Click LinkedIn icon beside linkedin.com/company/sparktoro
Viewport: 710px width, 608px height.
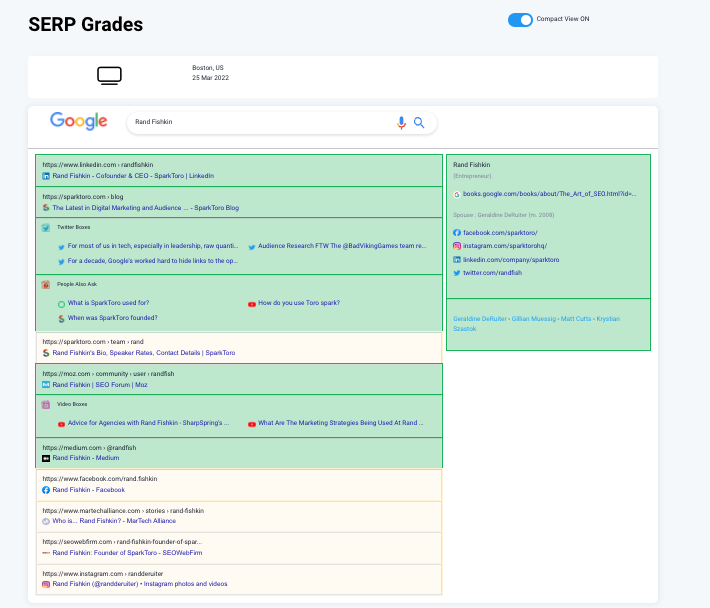[457, 260]
